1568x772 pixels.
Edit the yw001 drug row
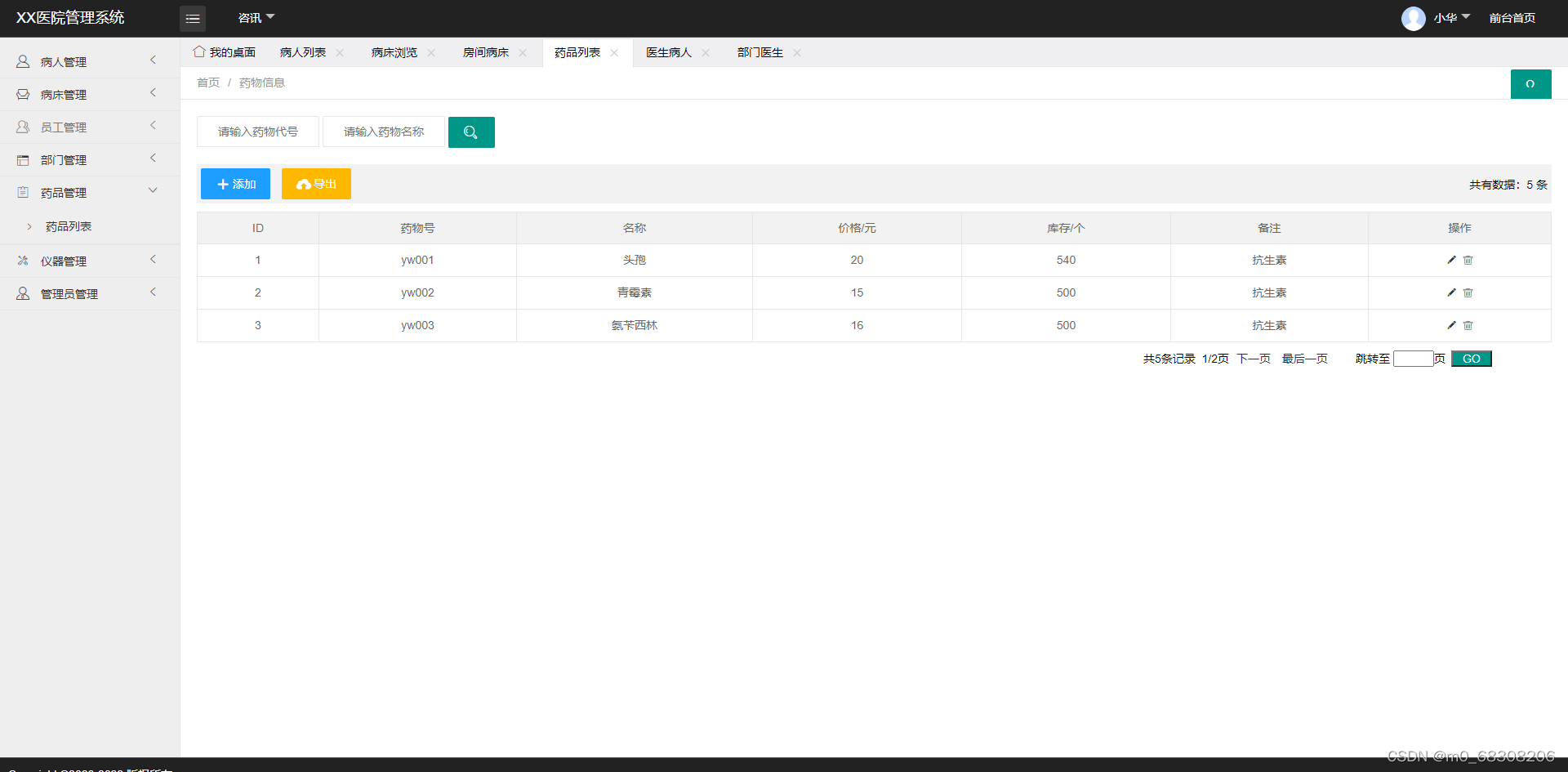(x=1451, y=260)
